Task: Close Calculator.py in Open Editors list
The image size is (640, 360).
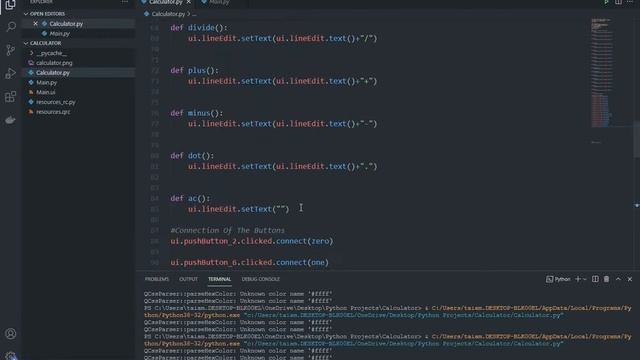Action: (36, 24)
